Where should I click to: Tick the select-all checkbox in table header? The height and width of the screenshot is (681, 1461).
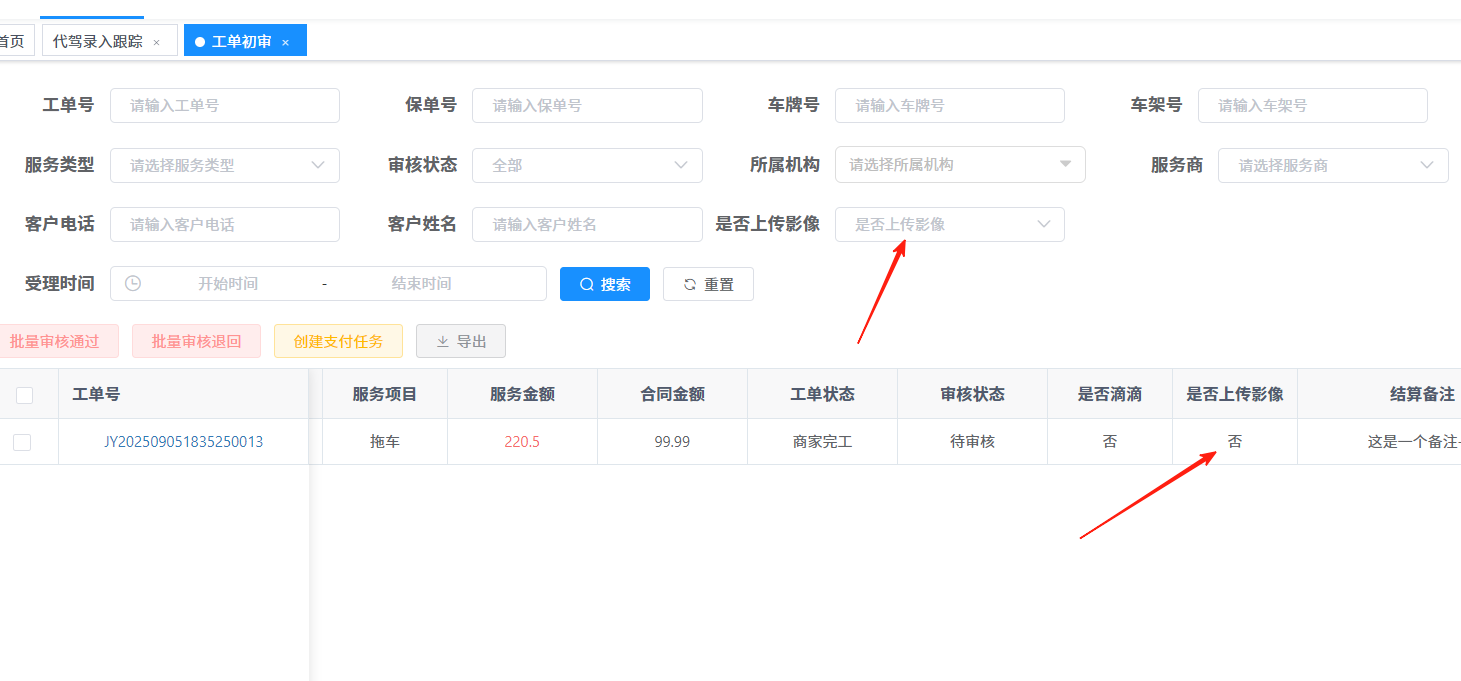(x=24, y=395)
